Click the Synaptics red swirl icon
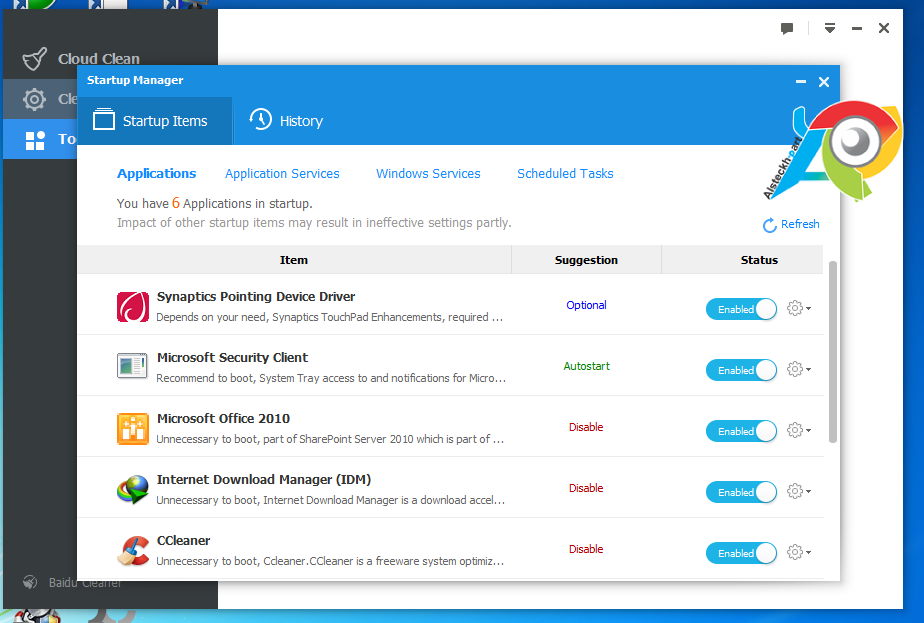Image resolution: width=924 pixels, height=623 pixels. pyautogui.click(x=133, y=307)
